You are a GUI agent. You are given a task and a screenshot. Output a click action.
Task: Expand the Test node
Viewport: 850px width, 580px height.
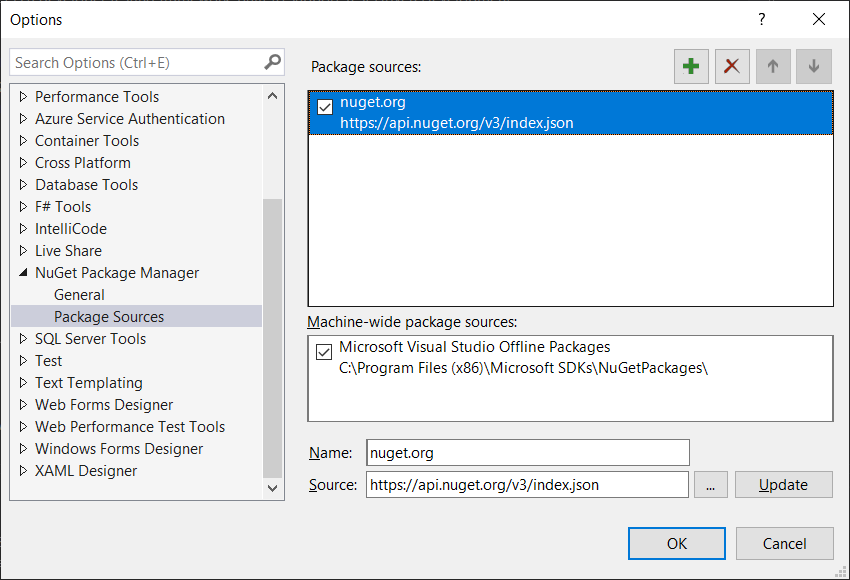coord(23,360)
